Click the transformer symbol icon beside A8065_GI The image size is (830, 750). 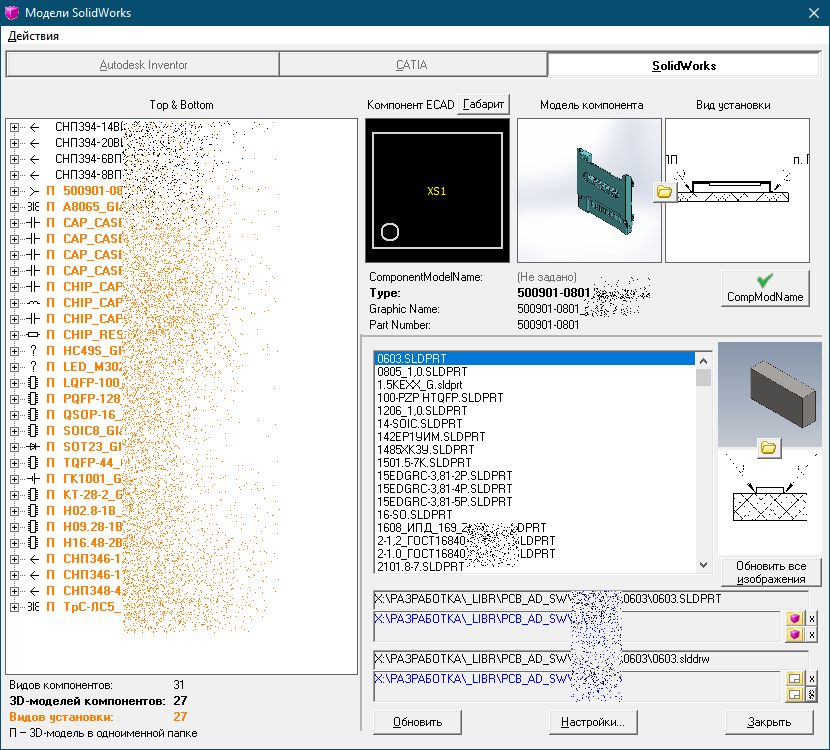(x=34, y=207)
